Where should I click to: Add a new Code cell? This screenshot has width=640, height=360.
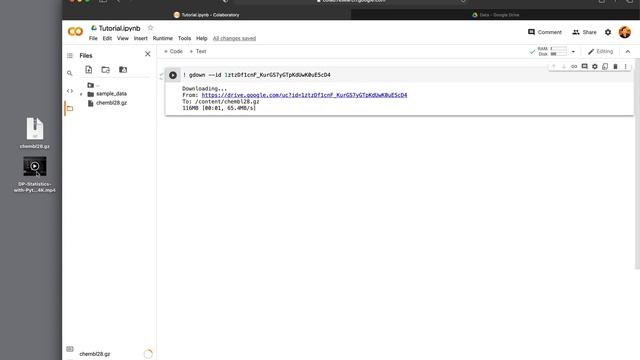(173, 51)
